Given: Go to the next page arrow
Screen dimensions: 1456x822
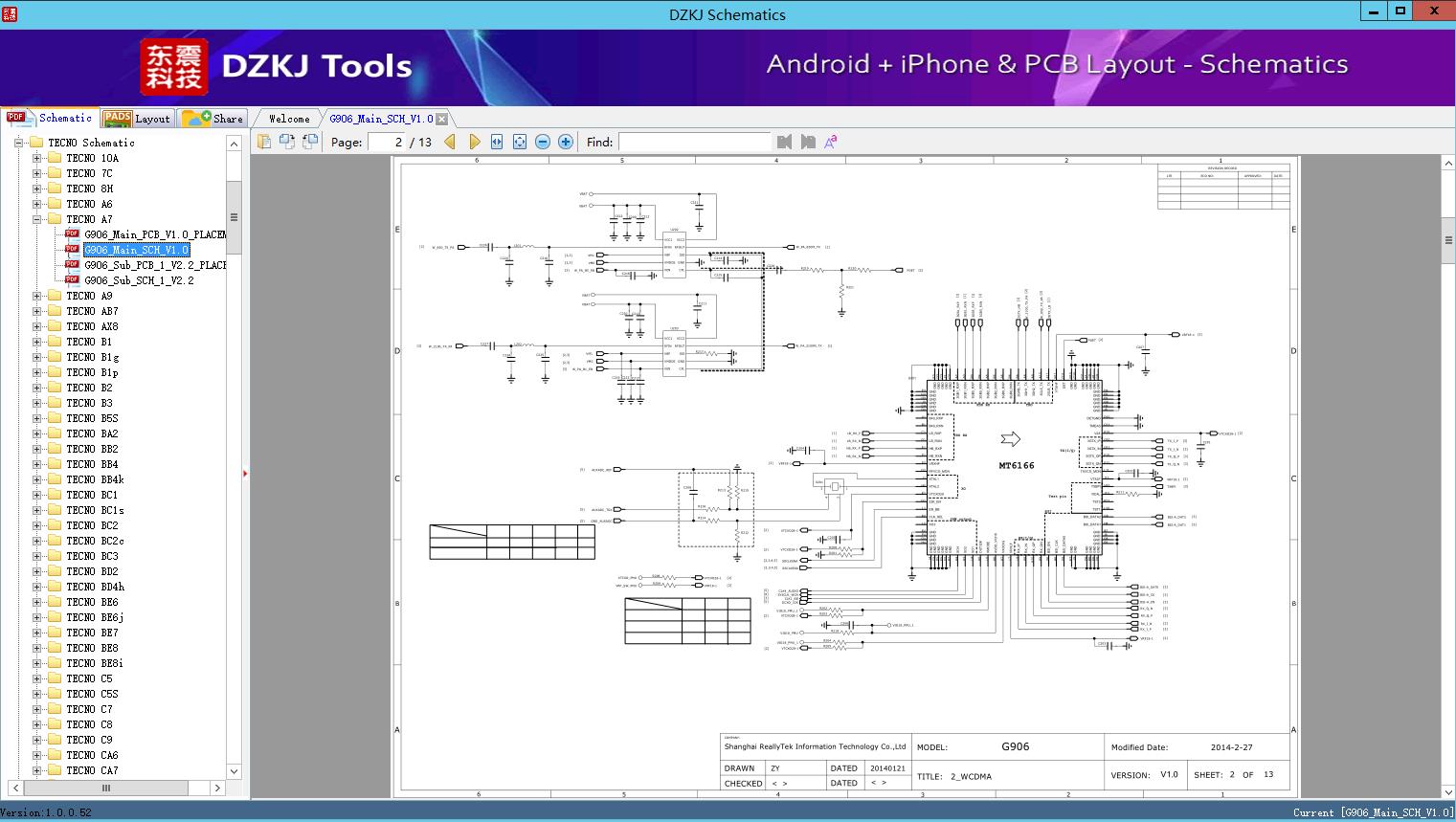Looking at the screenshot, I should point(474,142).
